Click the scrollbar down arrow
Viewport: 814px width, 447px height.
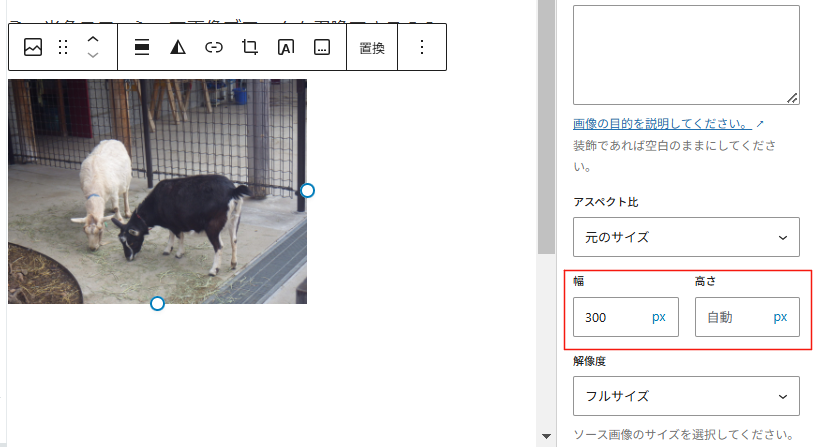tap(546, 436)
